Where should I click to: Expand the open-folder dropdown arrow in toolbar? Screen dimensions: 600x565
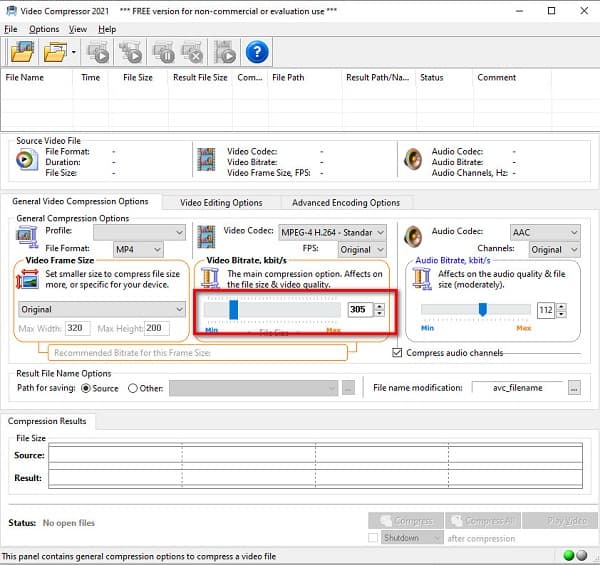pos(73,52)
